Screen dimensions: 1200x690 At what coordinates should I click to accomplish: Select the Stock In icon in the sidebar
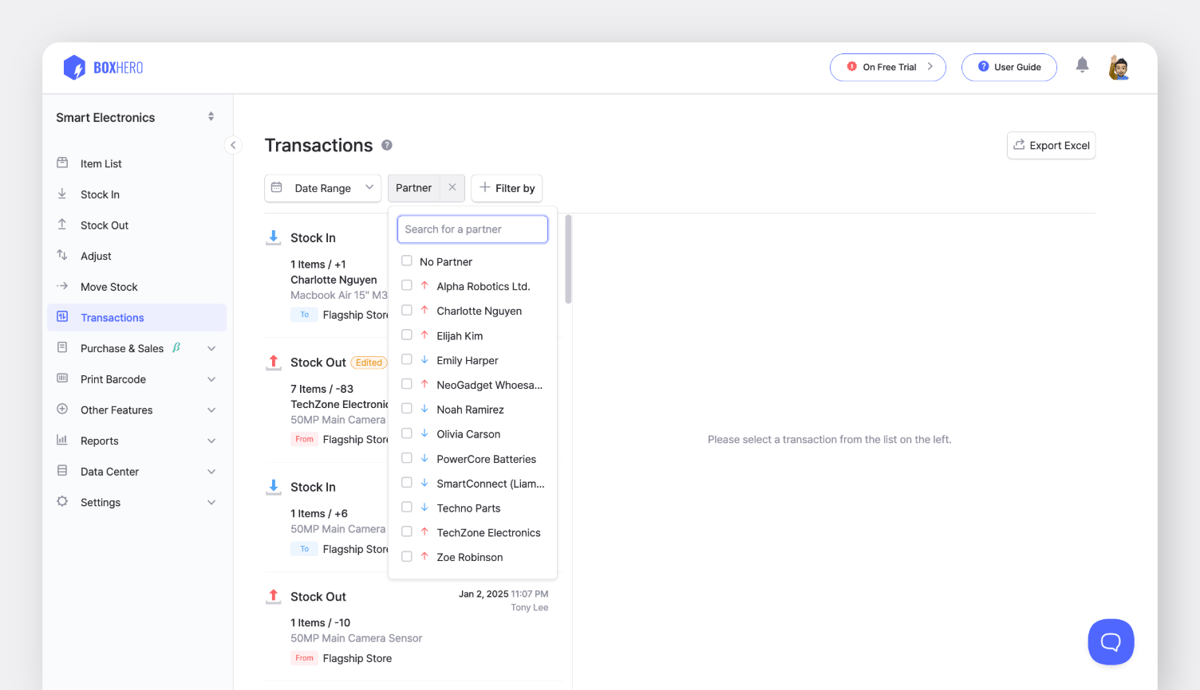click(64, 194)
